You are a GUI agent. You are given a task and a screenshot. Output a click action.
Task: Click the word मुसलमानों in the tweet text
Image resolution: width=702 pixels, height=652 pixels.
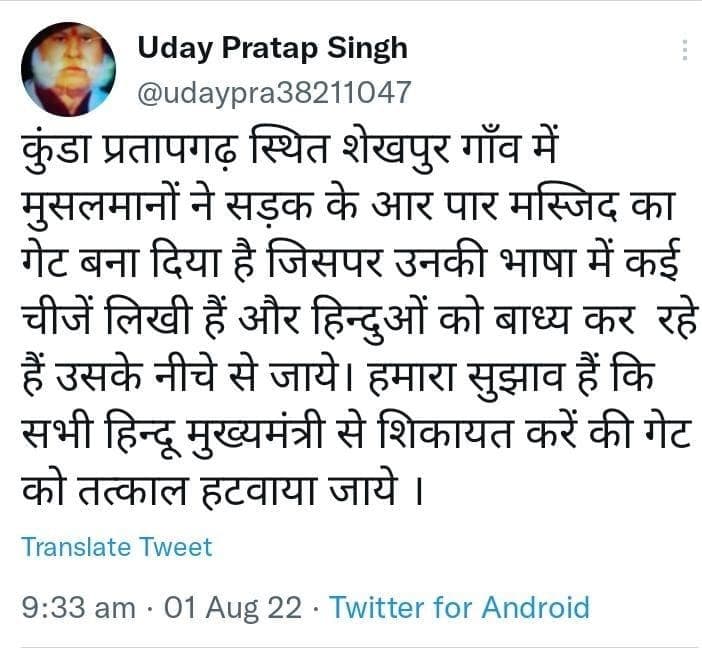point(107,213)
